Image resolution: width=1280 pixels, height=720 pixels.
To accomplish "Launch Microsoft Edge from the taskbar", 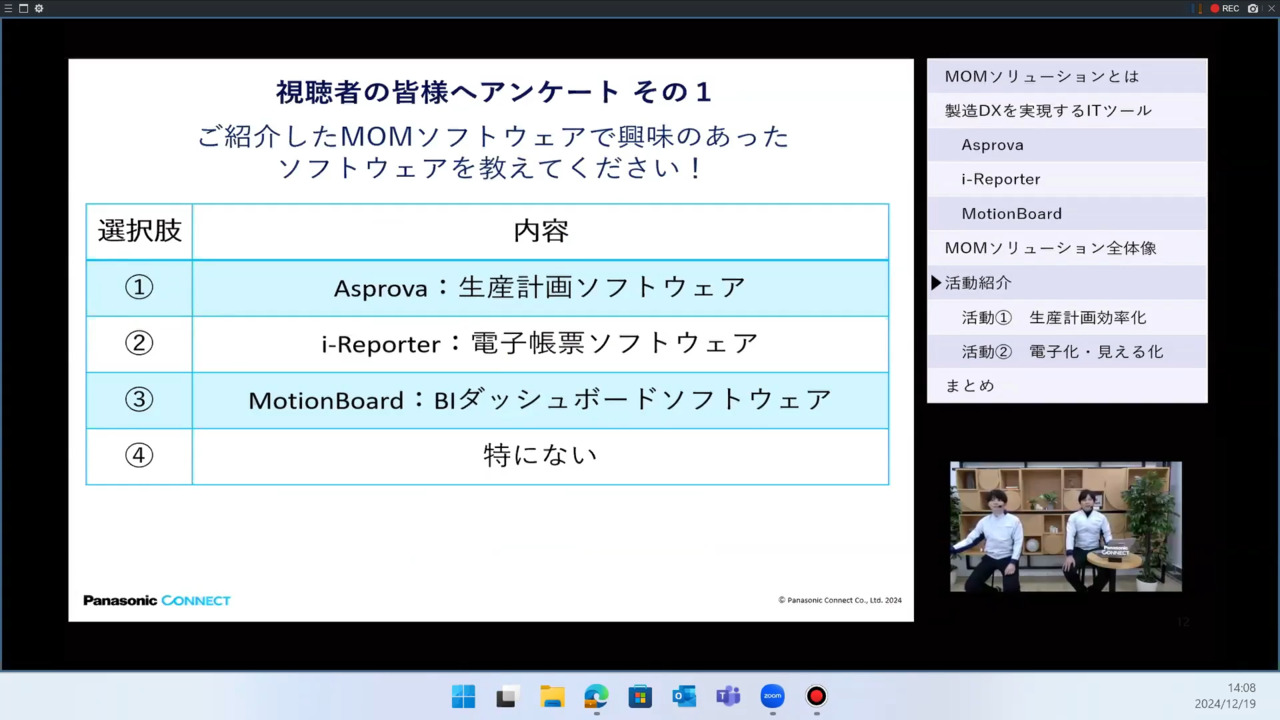I will click(596, 696).
